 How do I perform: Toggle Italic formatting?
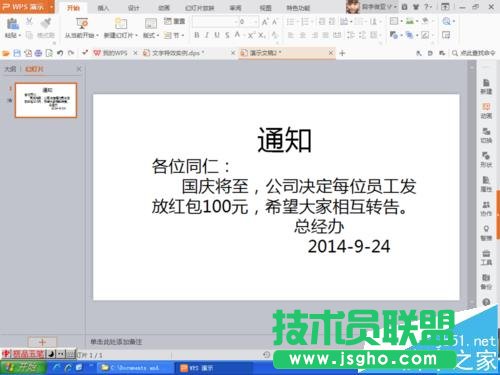coord(207,35)
